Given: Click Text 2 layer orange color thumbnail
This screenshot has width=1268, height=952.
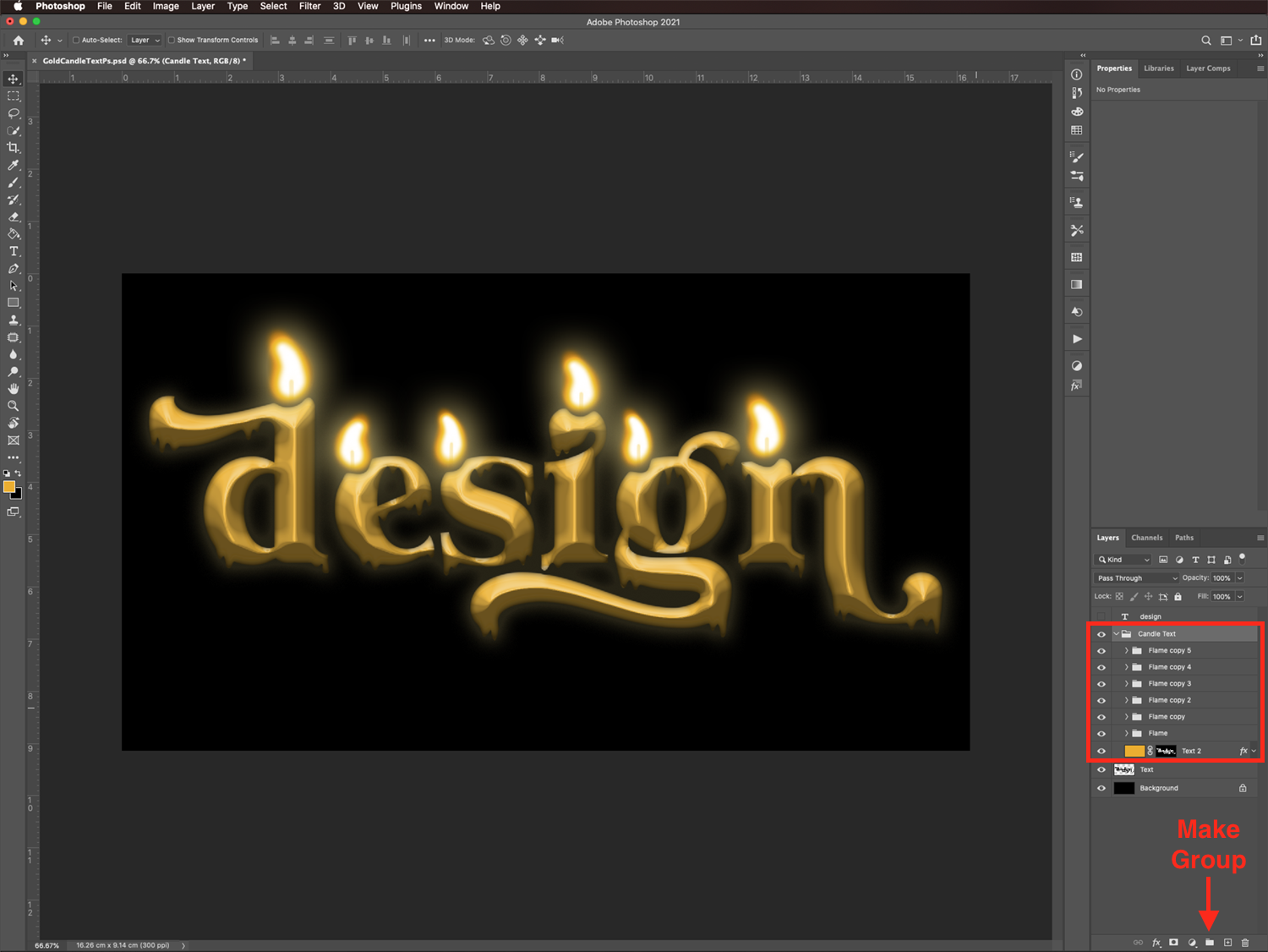Looking at the screenshot, I should point(1134,751).
